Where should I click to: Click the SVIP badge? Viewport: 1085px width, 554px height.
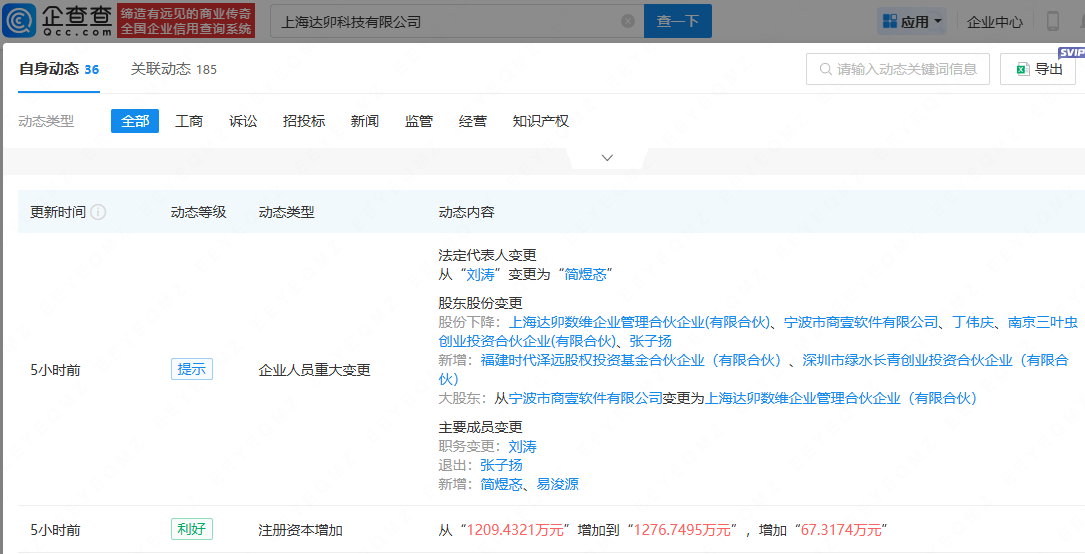click(1071, 52)
